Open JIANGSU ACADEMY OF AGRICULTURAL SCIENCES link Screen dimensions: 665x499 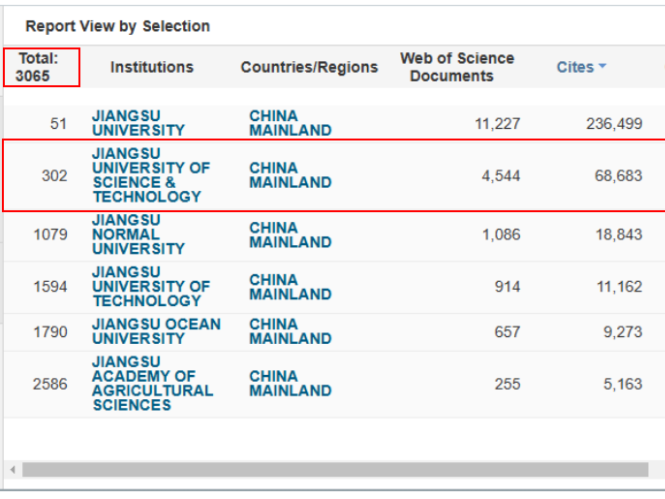(153, 383)
